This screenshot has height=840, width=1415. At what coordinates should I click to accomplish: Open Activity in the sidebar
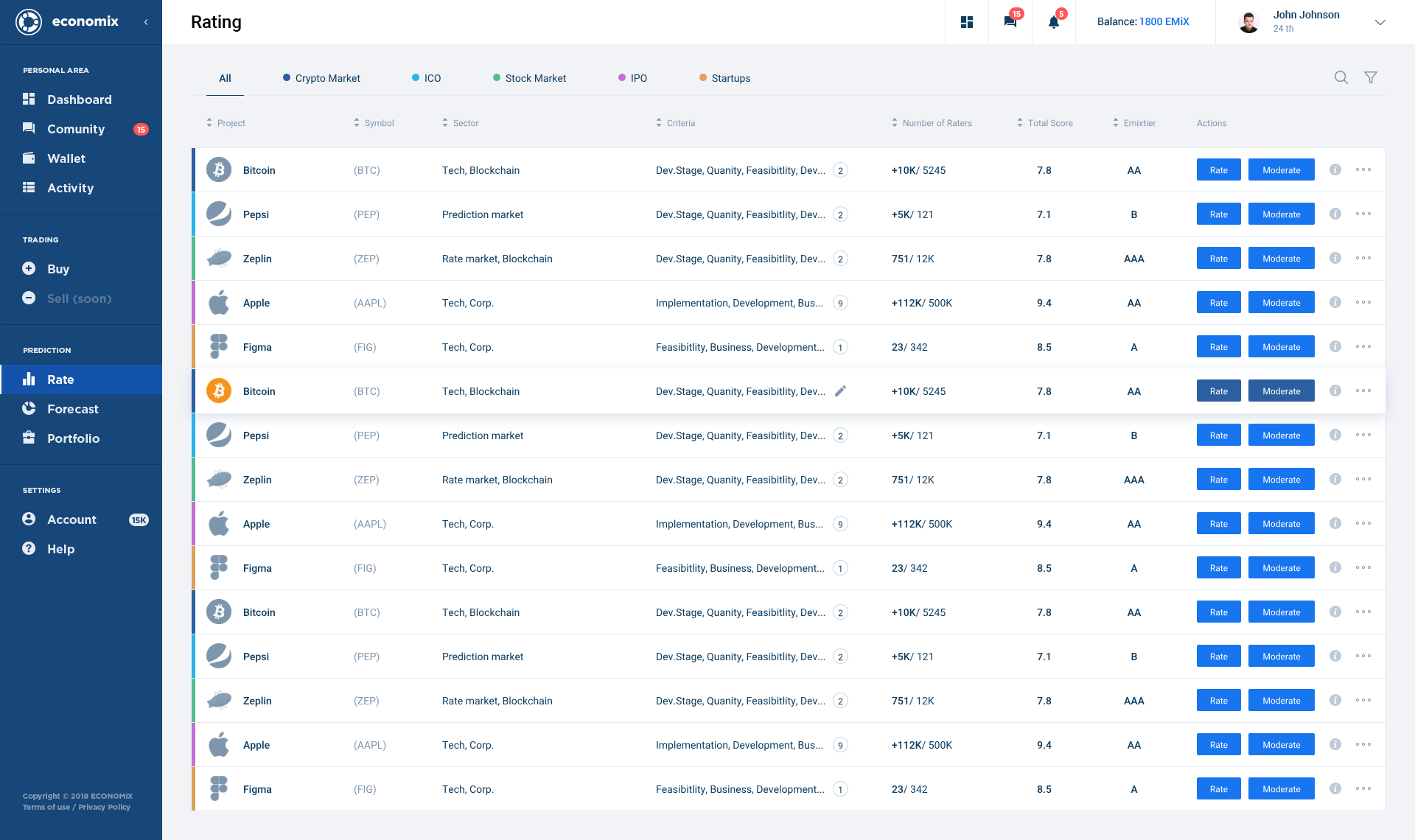pos(81,188)
